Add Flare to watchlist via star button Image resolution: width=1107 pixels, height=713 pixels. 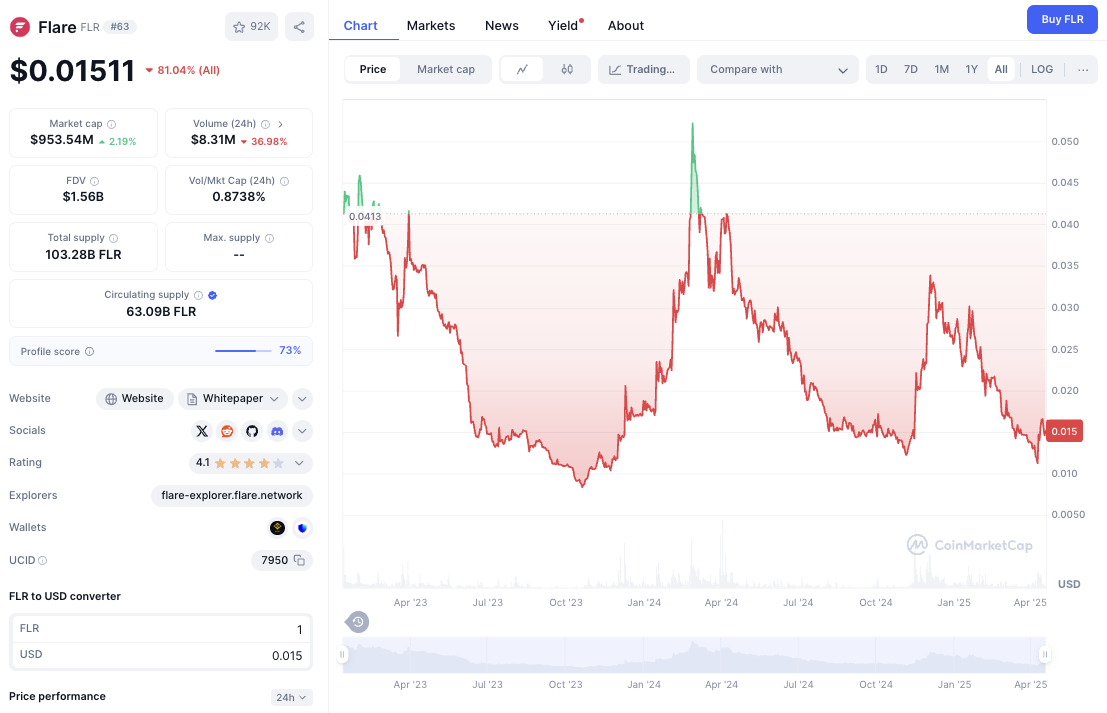pyautogui.click(x=251, y=27)
